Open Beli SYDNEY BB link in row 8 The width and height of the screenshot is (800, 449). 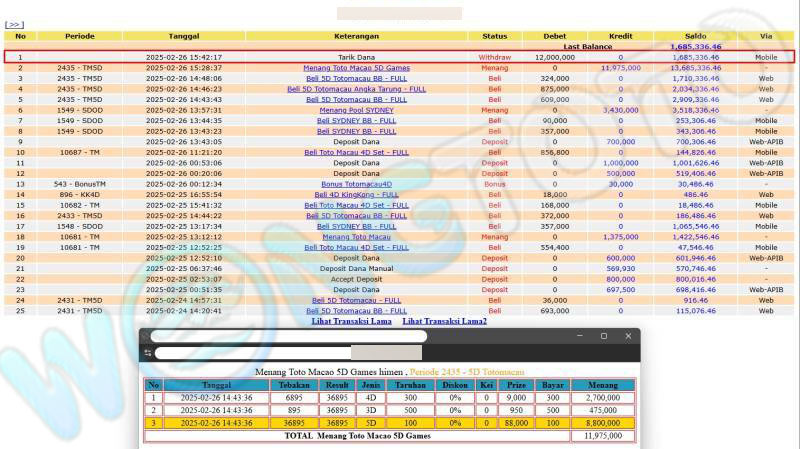(x=356, y=131)
